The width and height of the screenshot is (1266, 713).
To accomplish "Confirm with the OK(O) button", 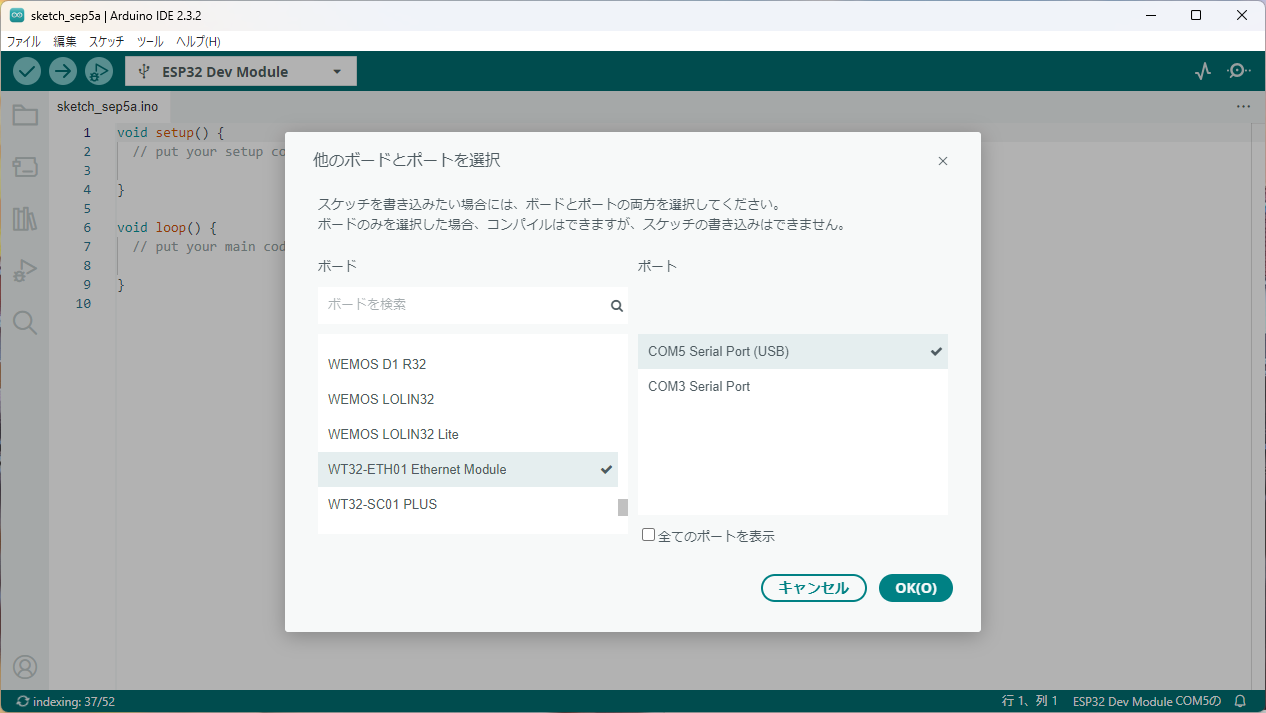I will [x=916, y=588].
